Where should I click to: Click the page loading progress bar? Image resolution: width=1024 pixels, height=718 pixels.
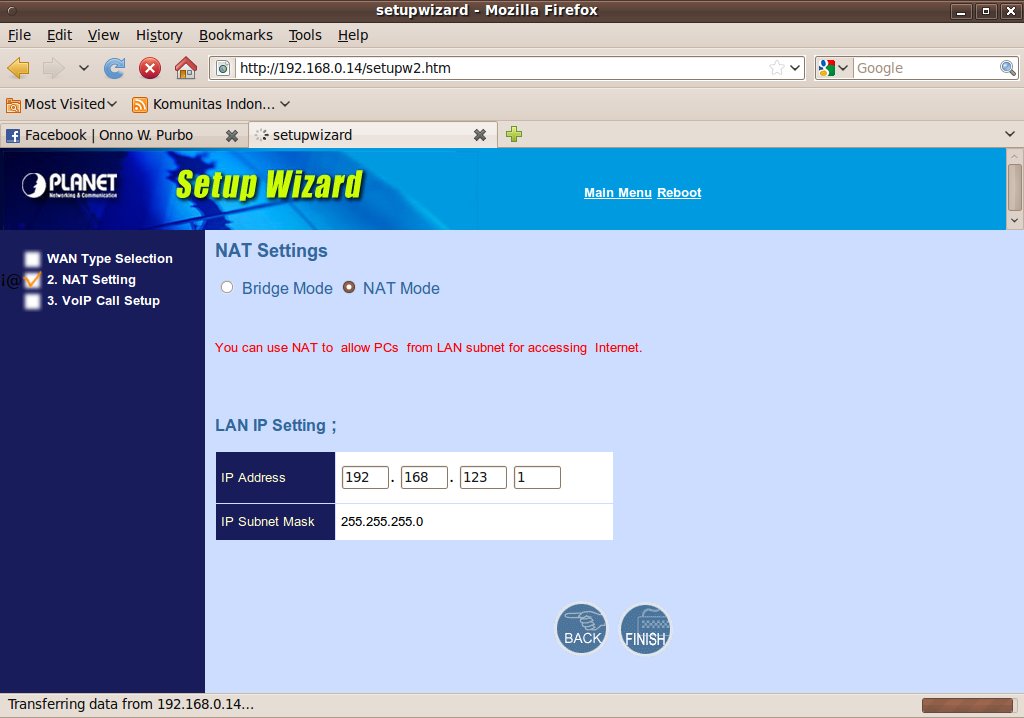[x=968, y=705]
